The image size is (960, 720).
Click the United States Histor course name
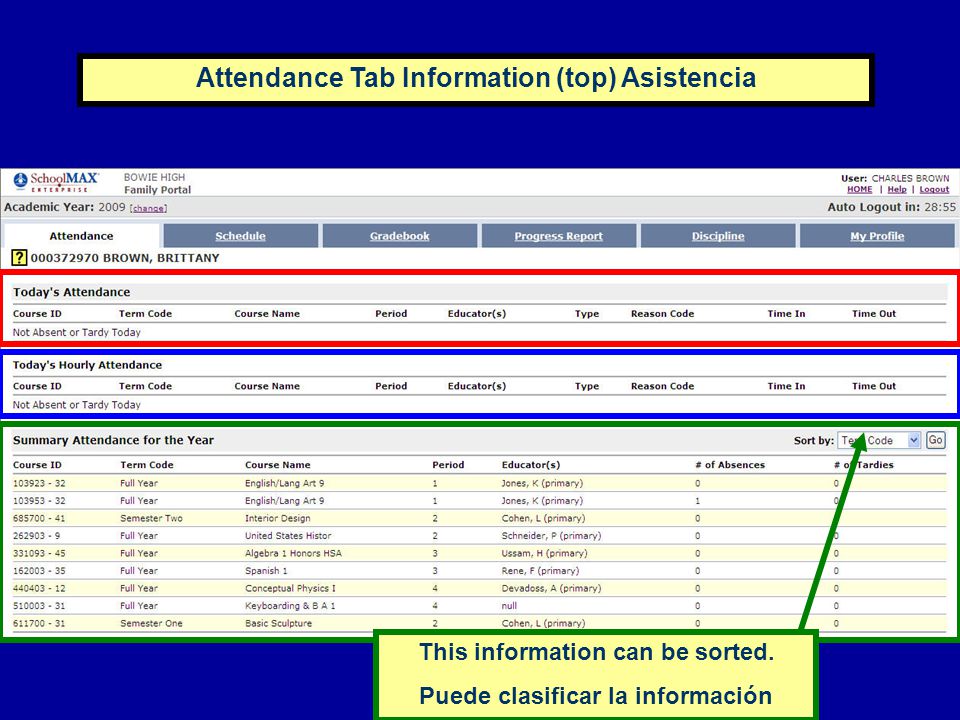pos(288,536)
